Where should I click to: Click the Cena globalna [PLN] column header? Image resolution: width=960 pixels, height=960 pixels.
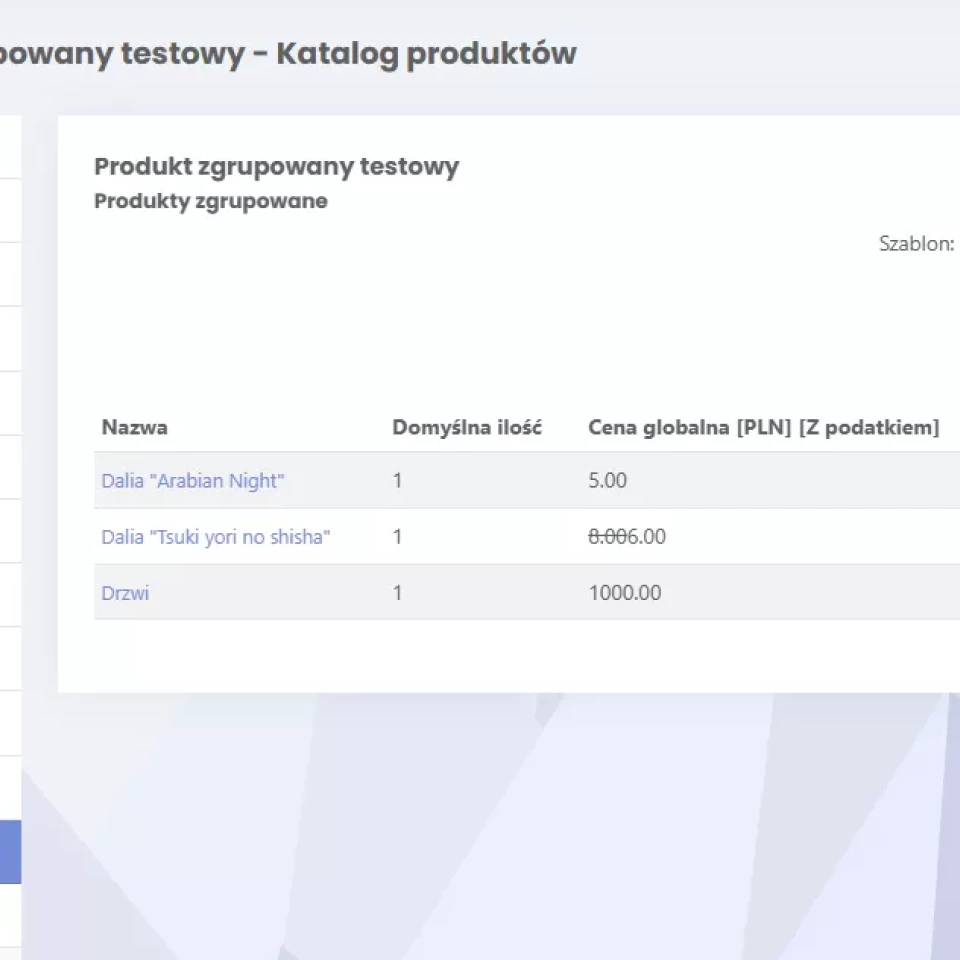(x=763, y=428)
